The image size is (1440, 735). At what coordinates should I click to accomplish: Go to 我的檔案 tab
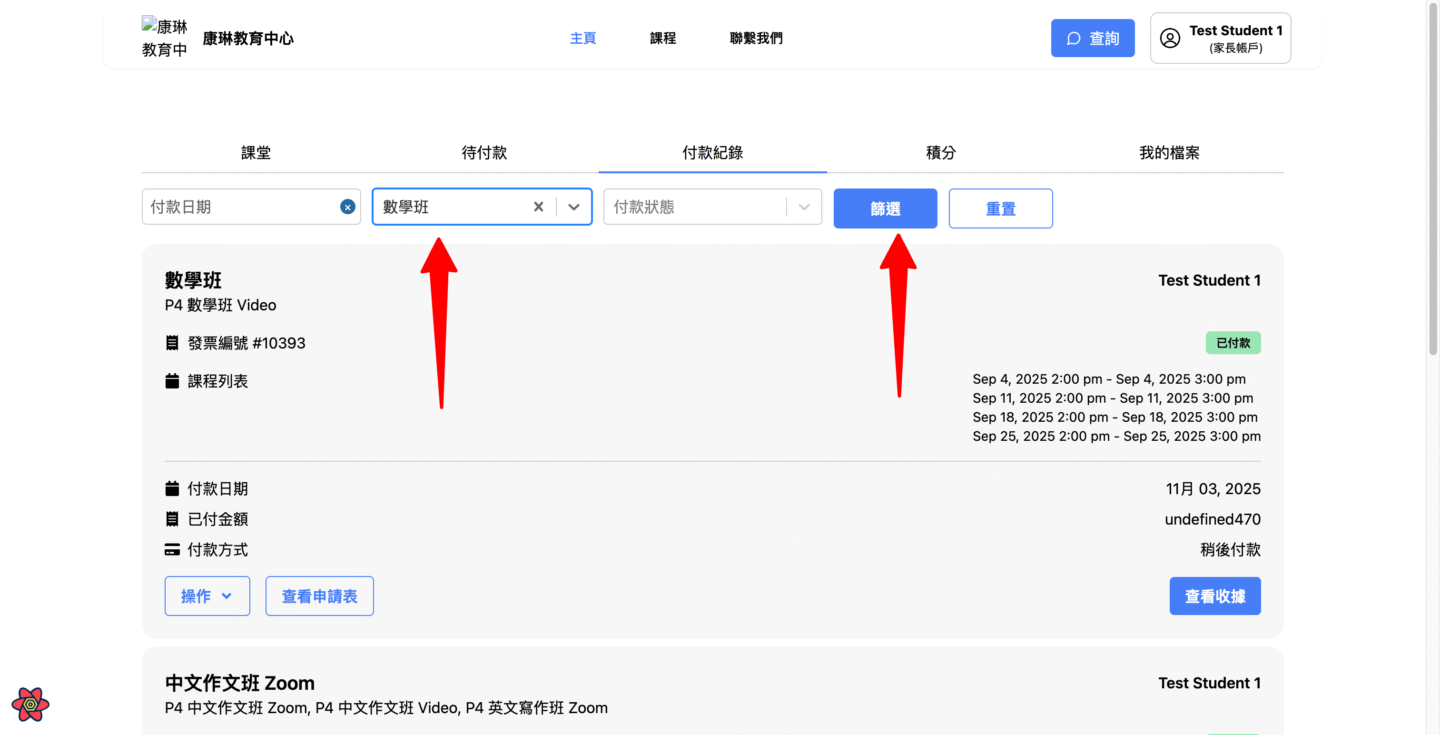pos(1169,153)
